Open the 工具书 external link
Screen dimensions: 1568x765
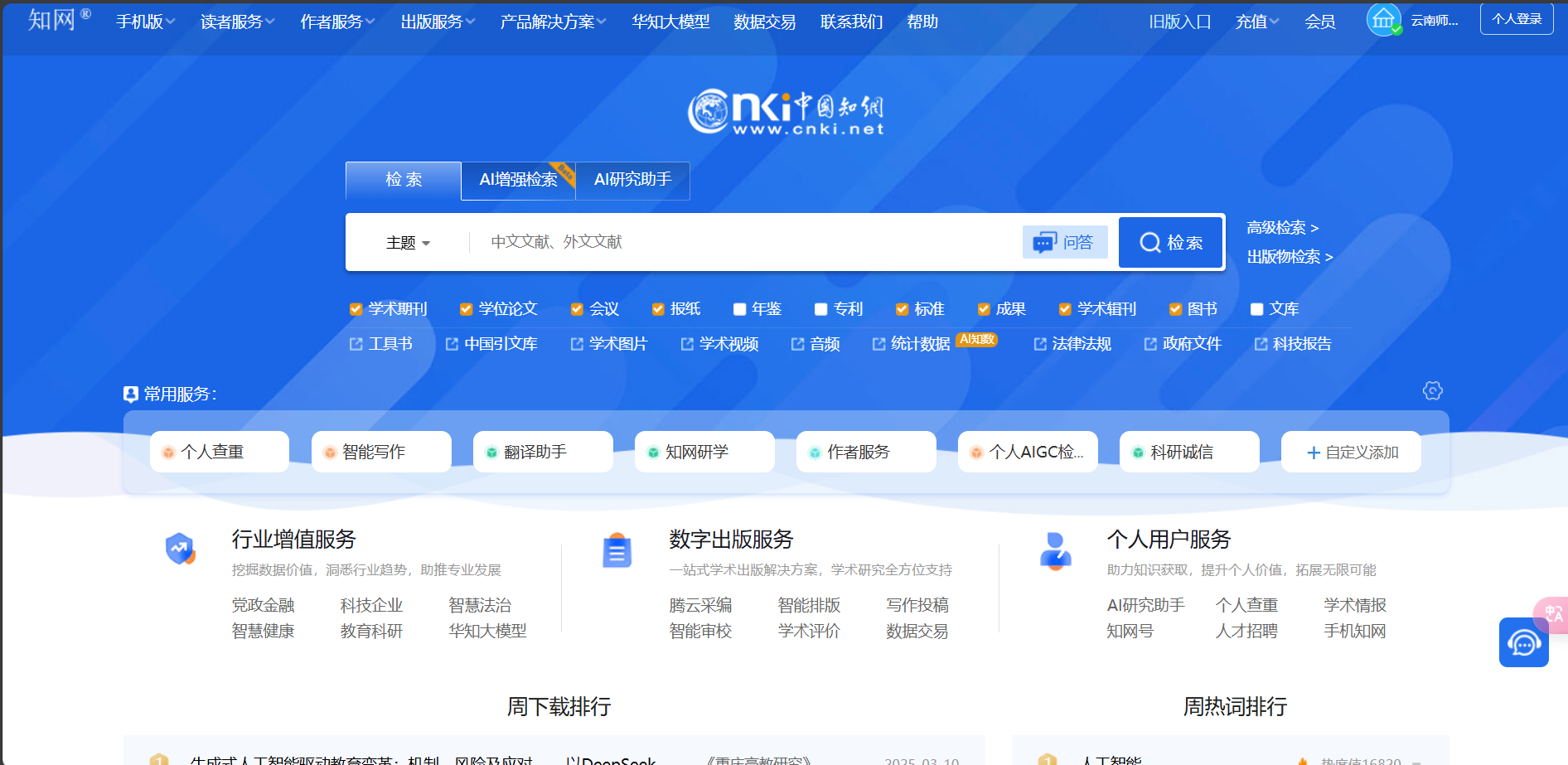point(381,344)
